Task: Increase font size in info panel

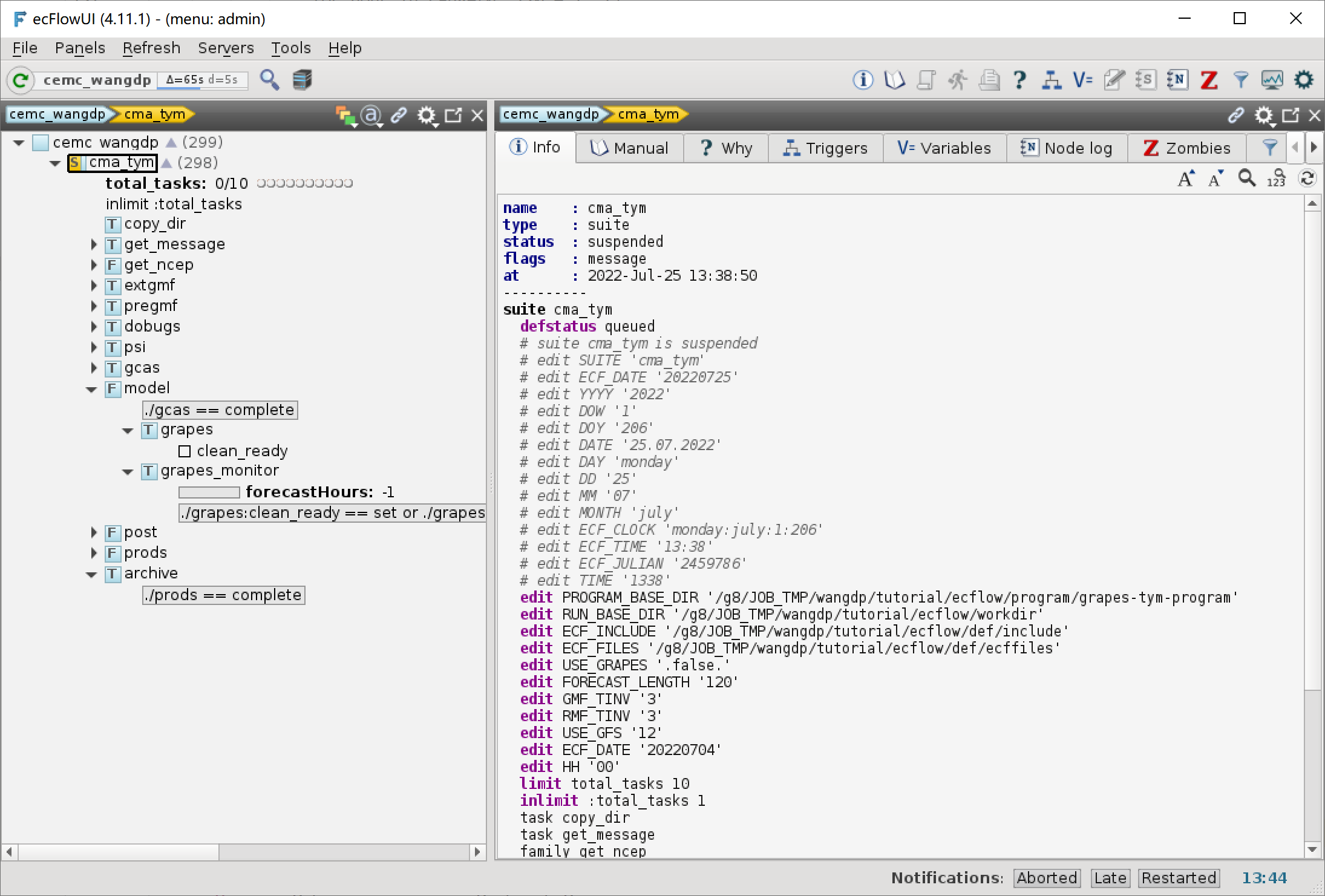Action: (1186, 178)
